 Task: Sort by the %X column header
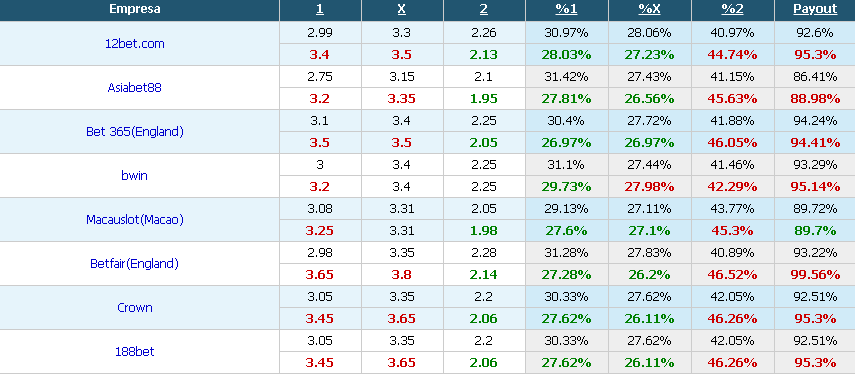pyautogui.click(x=649, y=9)
